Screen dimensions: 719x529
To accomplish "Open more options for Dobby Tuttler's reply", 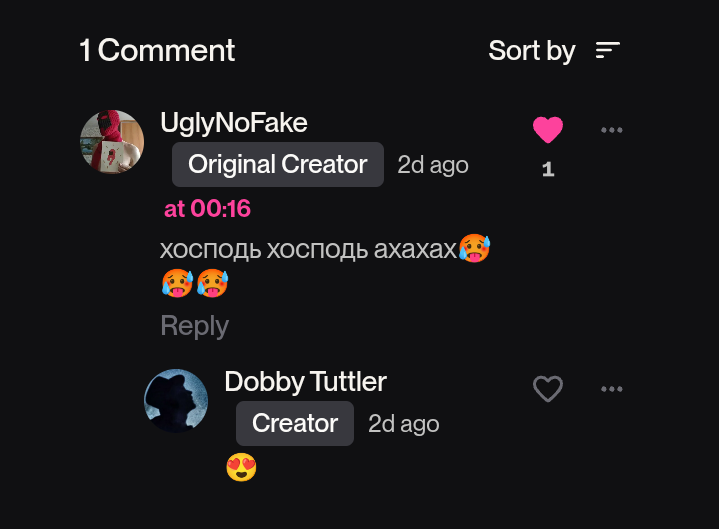I will [x=612, y=389].
